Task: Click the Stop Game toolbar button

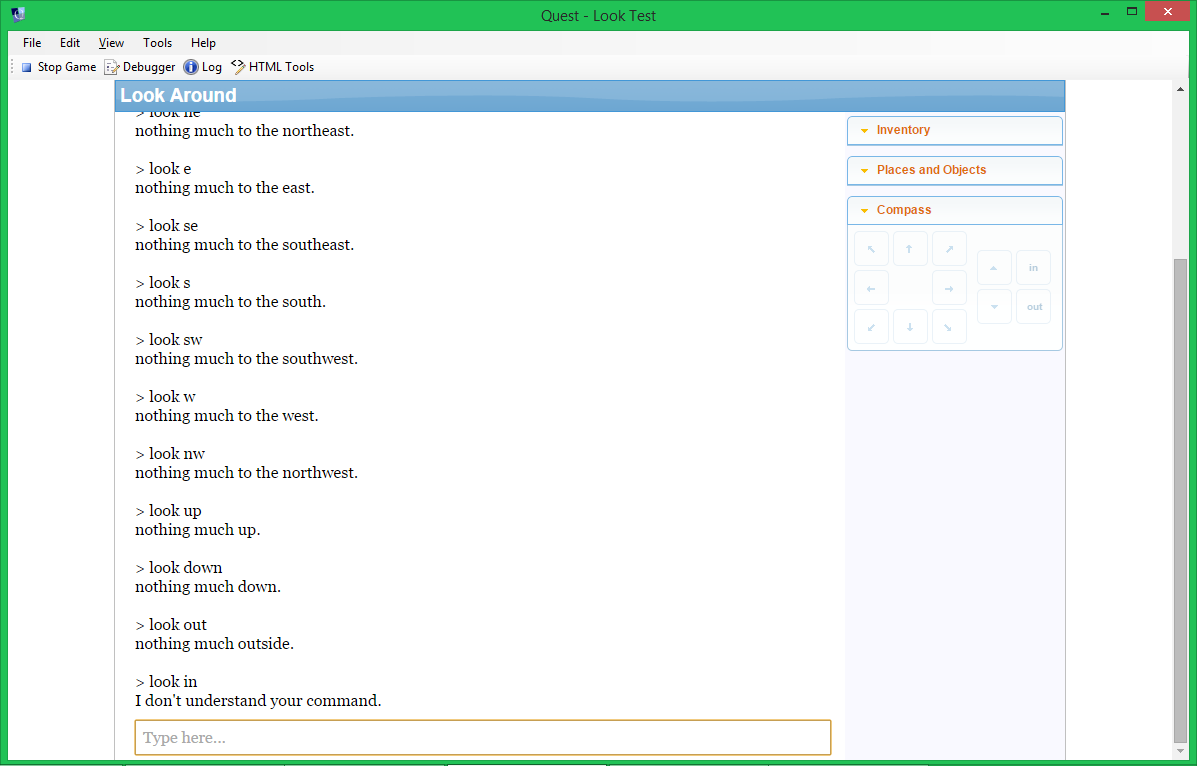Action: (59, 67)
